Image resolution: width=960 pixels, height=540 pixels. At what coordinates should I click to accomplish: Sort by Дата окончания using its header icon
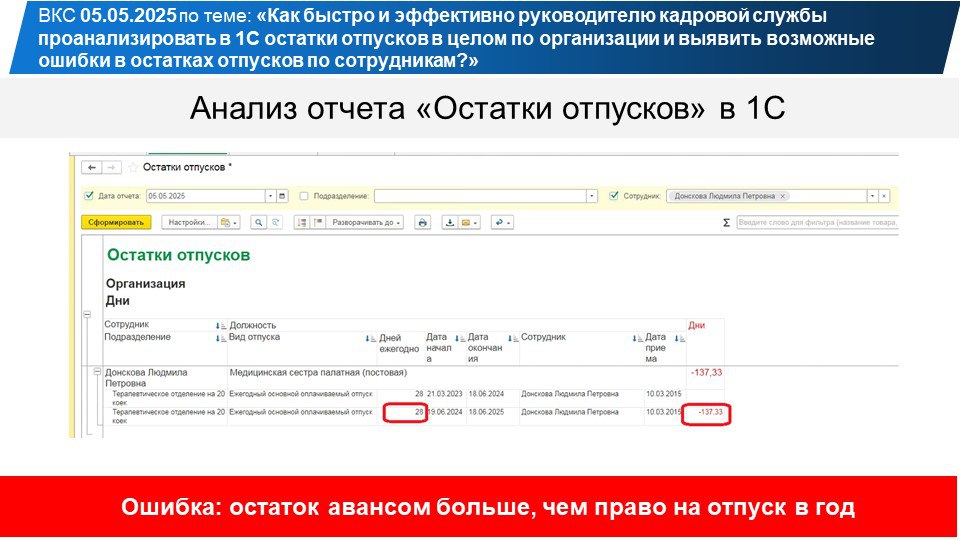click(513, 339)
